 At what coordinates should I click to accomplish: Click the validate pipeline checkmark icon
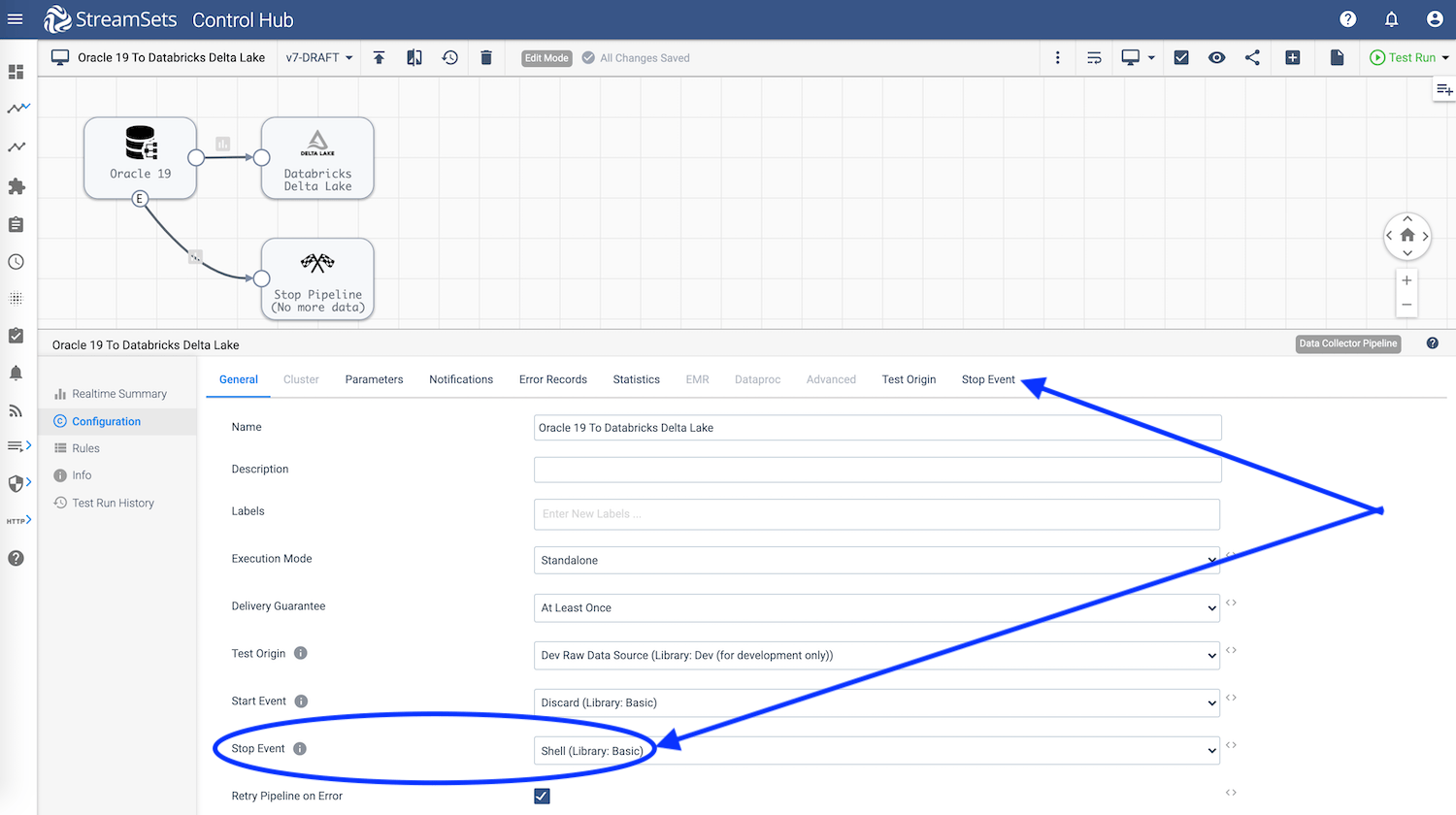click(1181, 58)
